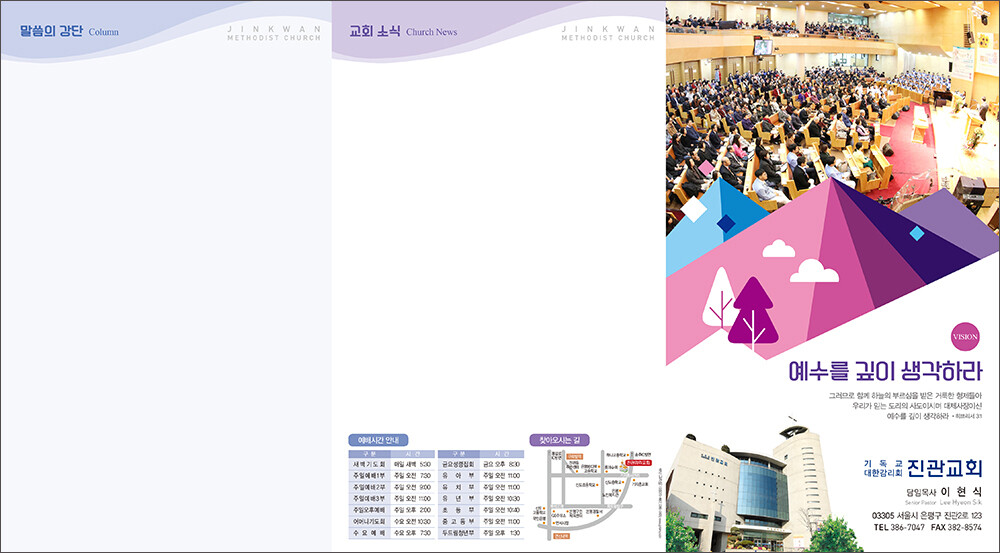
Task: Click the 예배시간 안내 label
Action: click(377, 440)
